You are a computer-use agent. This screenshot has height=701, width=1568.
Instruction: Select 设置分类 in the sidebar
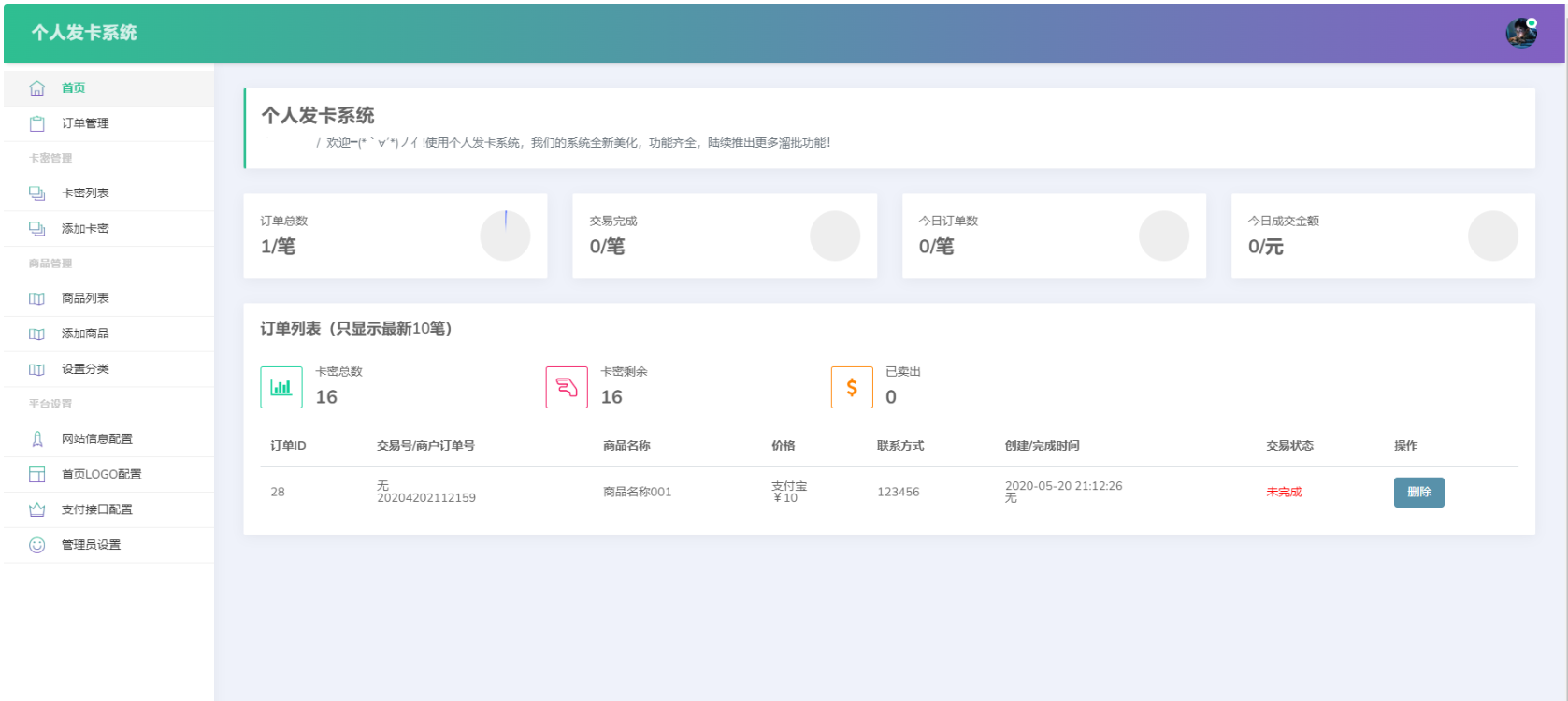click(x=108, y=369)
